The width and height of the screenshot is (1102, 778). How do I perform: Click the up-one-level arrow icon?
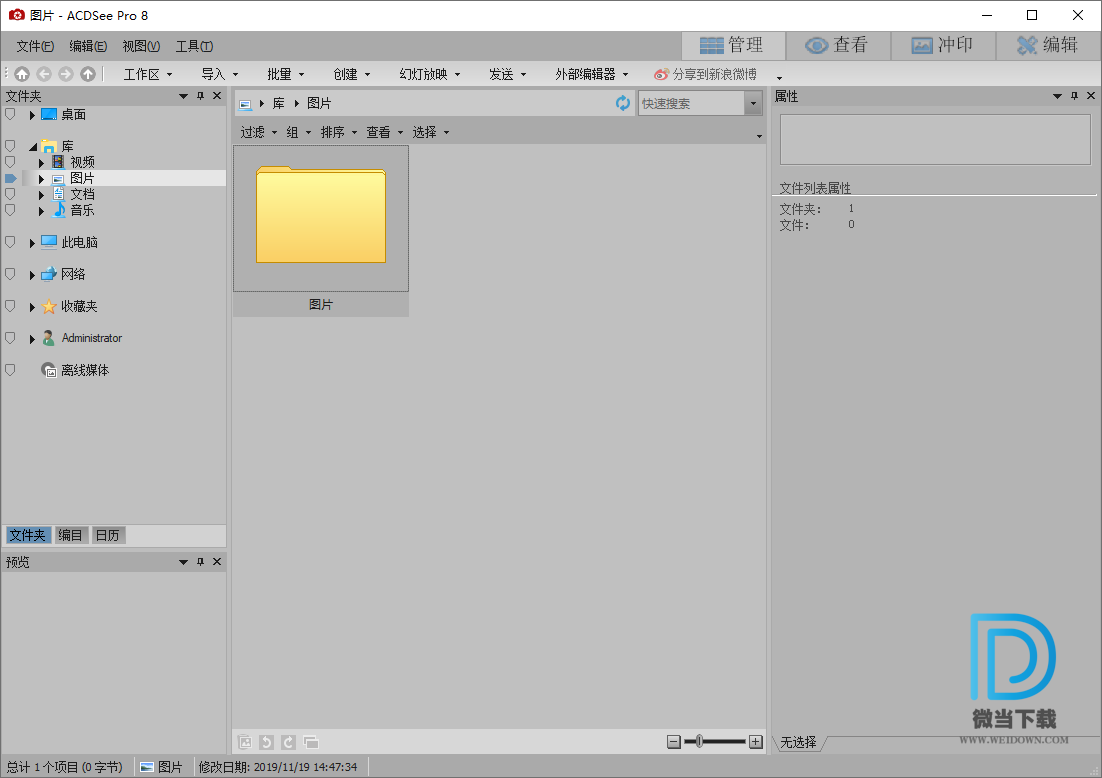point(88,74)
